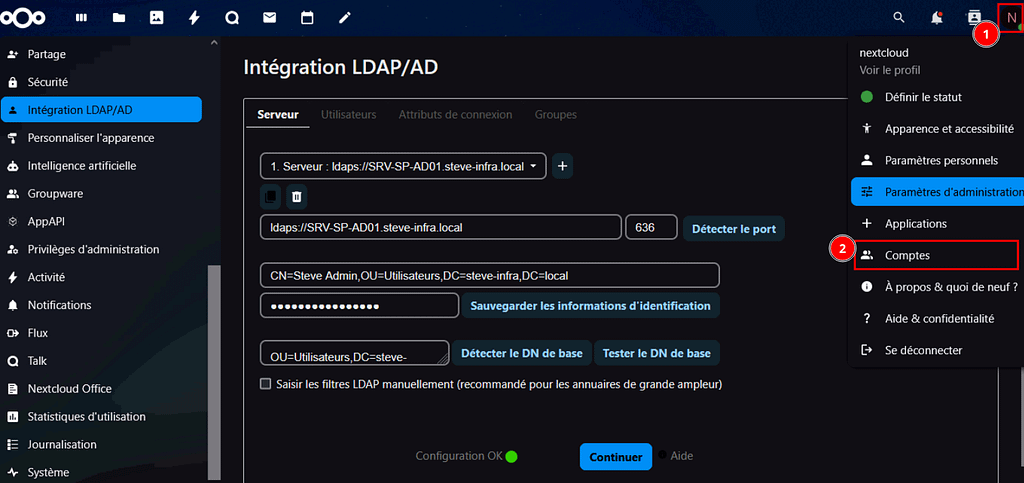Select Comptes in the user menu
The height and width of the screenshot is (483, 1024).
(x=907, y=256)
